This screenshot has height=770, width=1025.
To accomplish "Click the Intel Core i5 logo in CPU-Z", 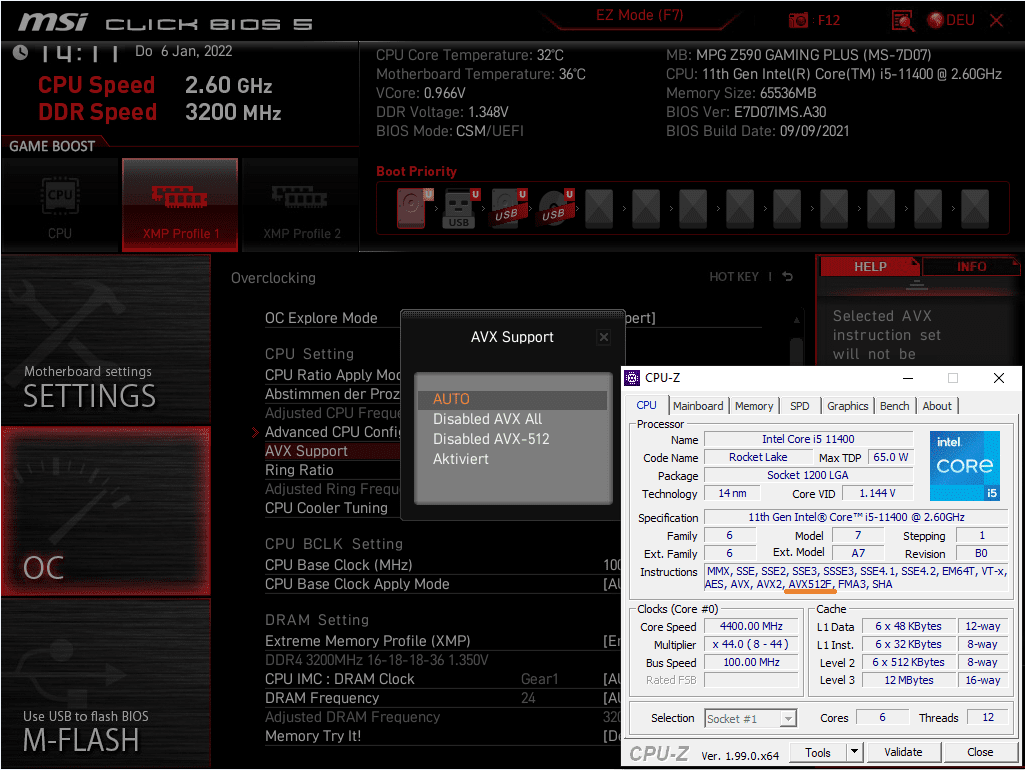I will 965,465.
